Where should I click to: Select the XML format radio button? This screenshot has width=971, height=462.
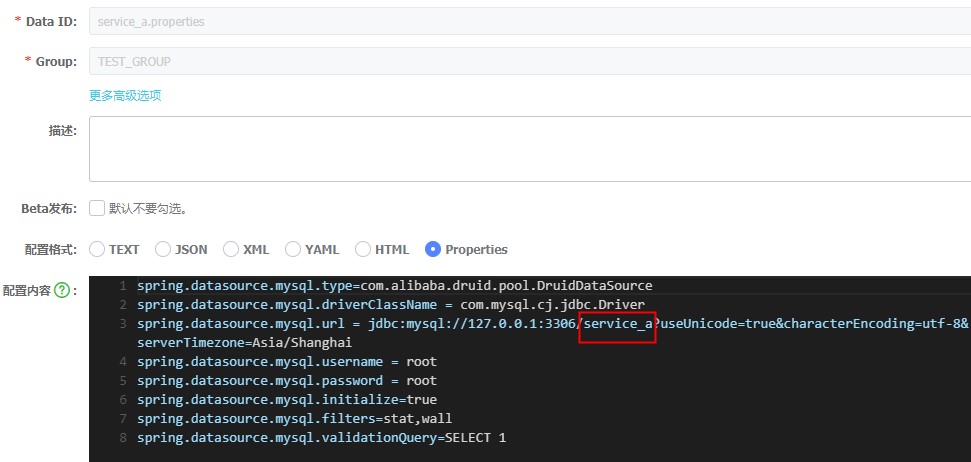click(231, 249)
